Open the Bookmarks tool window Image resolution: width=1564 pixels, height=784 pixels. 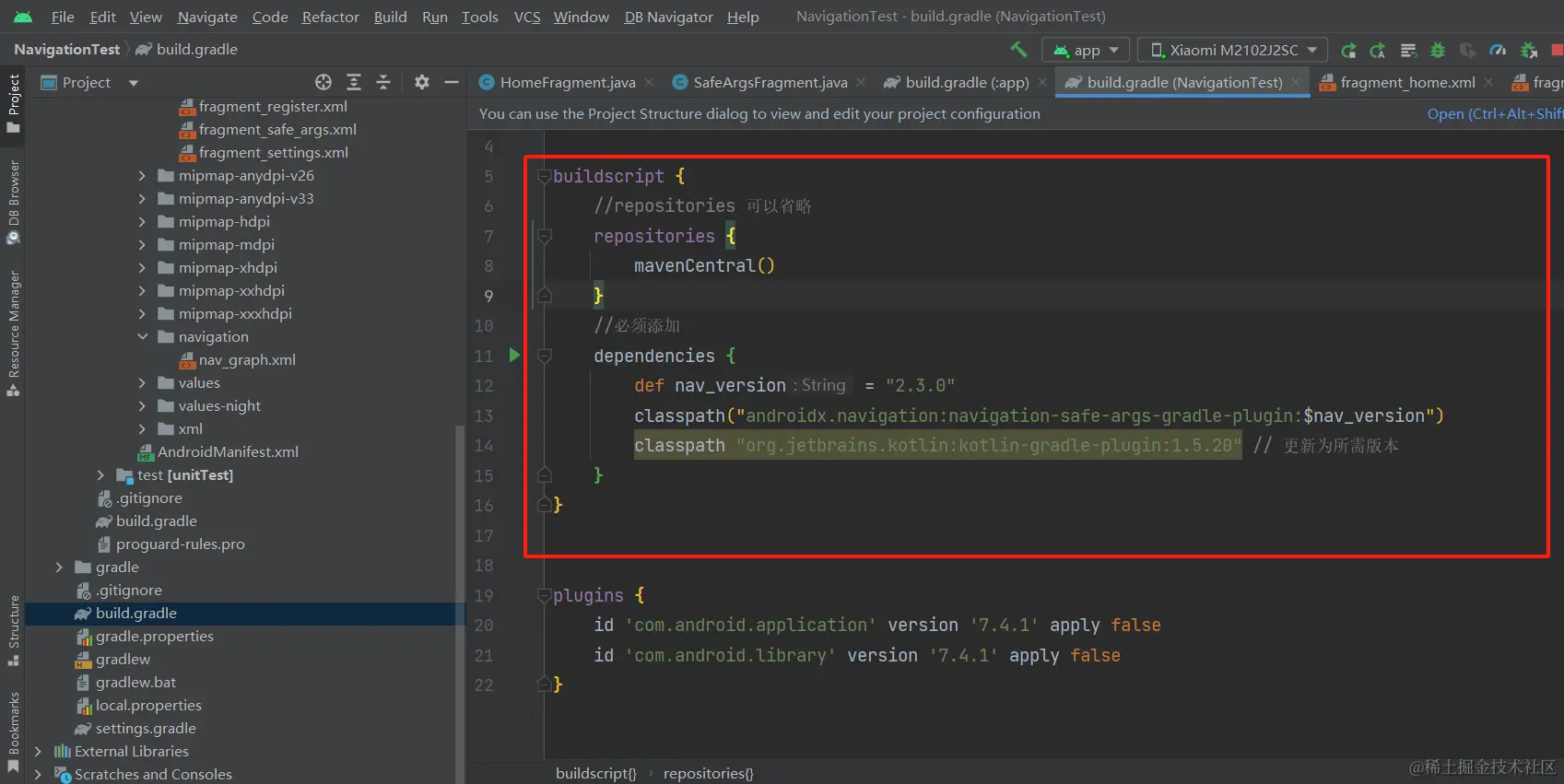pos(13,732)
